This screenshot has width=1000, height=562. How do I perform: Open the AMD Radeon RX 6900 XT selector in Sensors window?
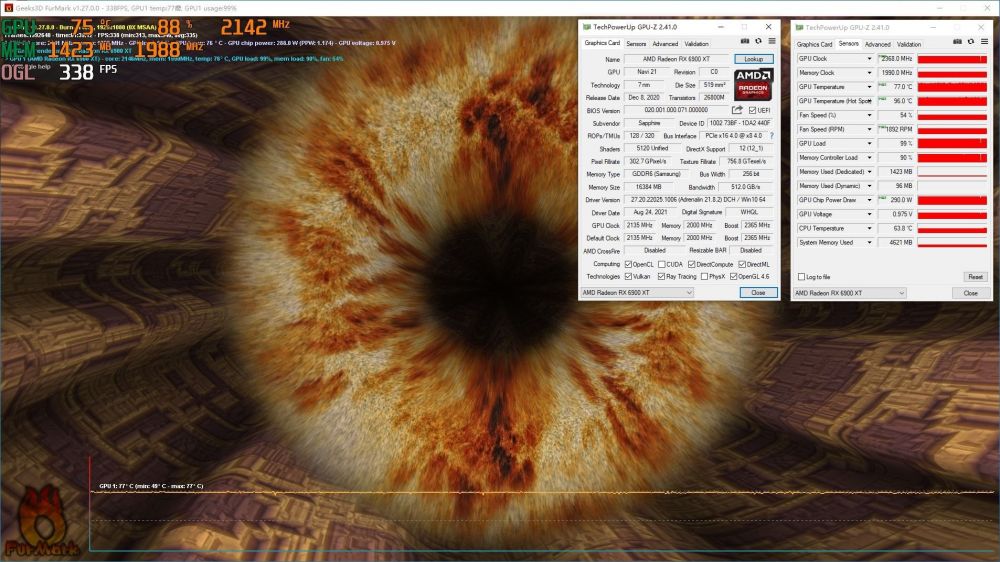[849, 293]
